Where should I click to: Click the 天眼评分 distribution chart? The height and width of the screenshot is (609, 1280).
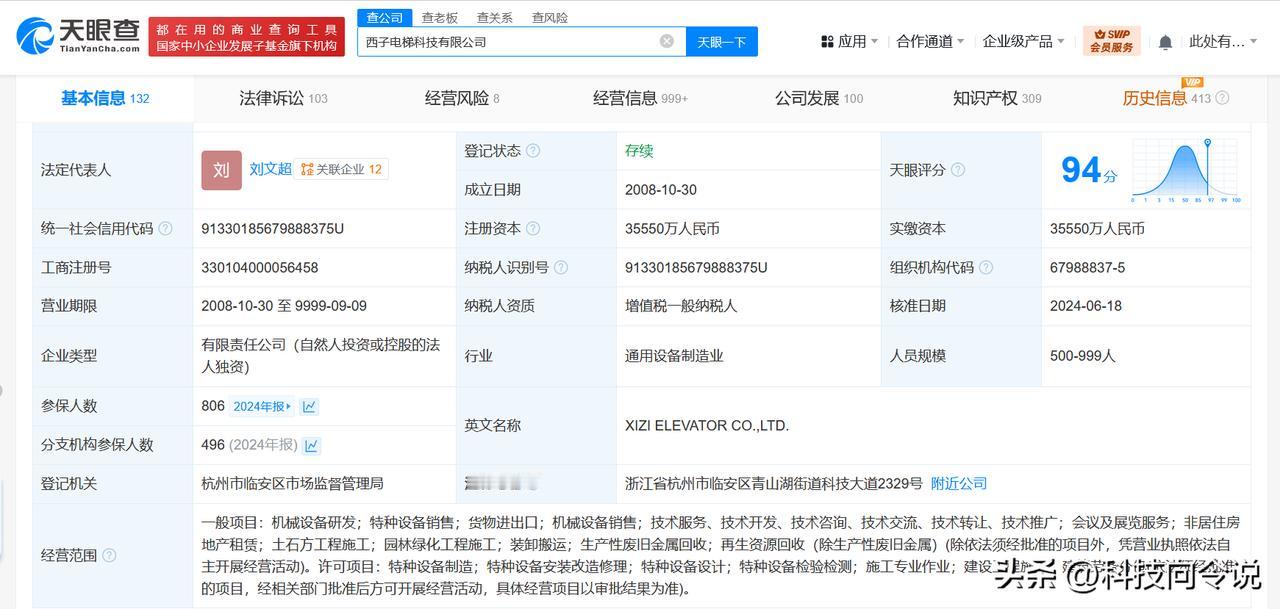pos(1187,171)
